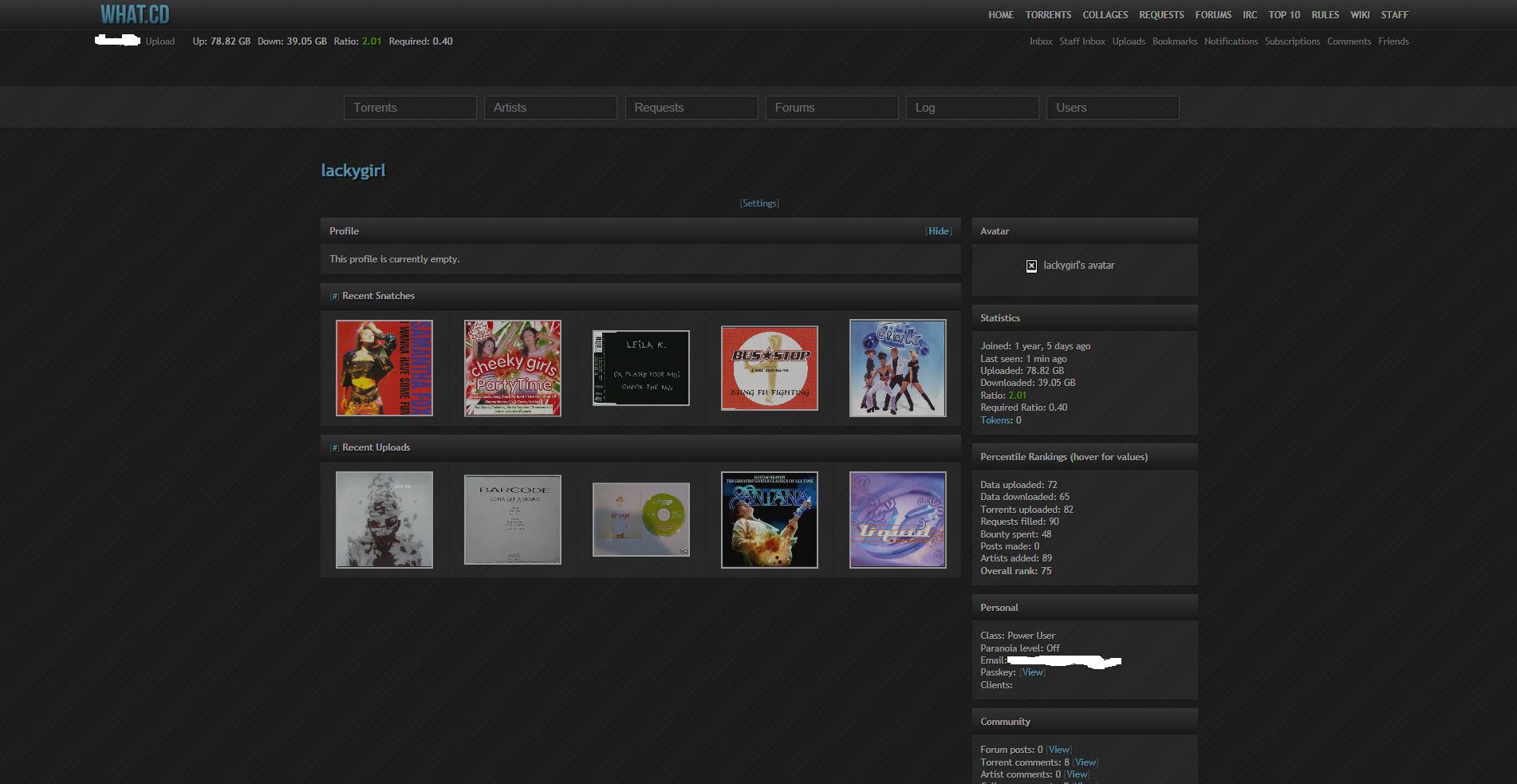Open the Leila K. album cover
The width and height of the screenshot is (1517, 784).
(x=641, y=368)
